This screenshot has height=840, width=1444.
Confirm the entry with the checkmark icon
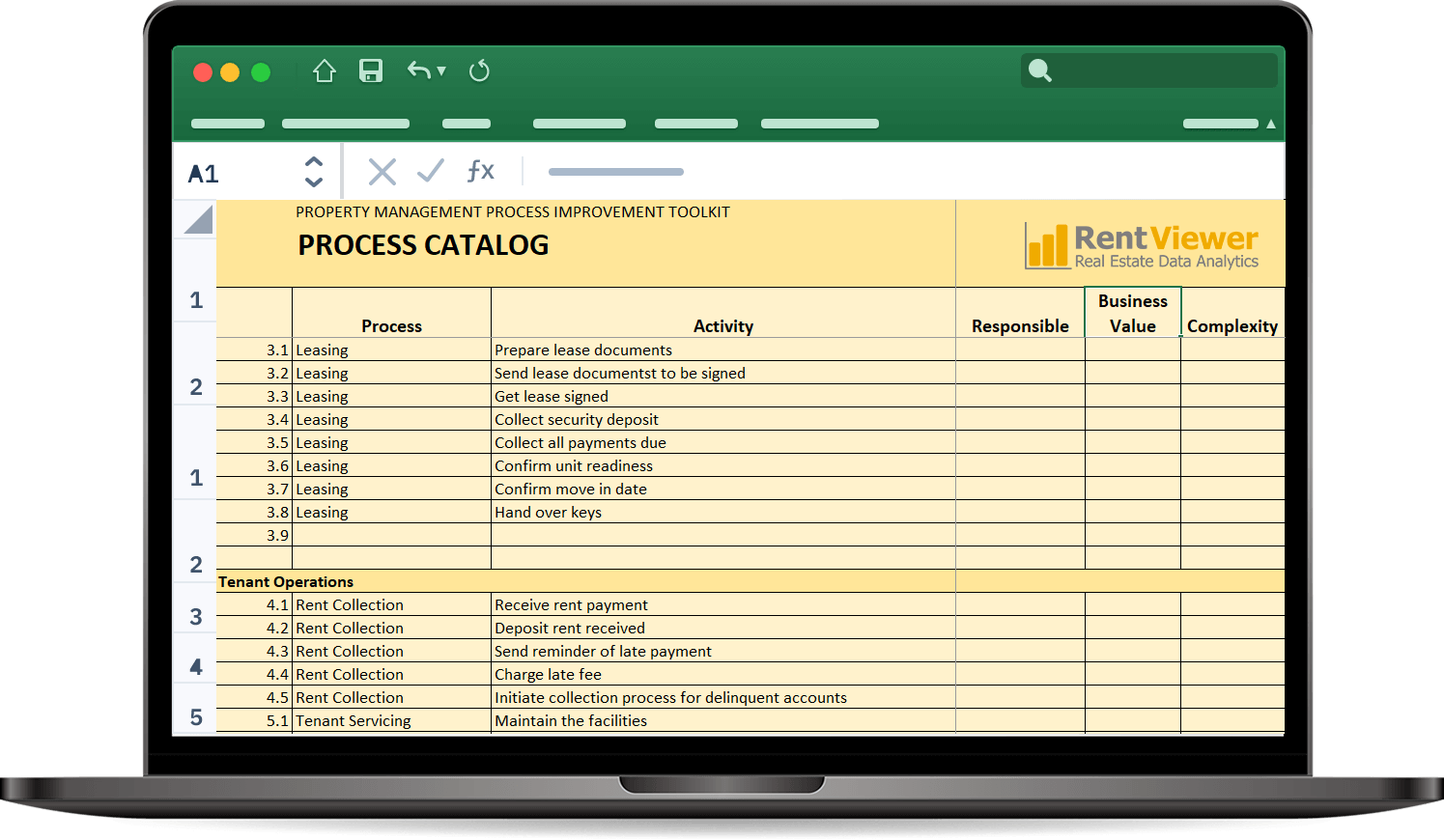pos(430,172)
